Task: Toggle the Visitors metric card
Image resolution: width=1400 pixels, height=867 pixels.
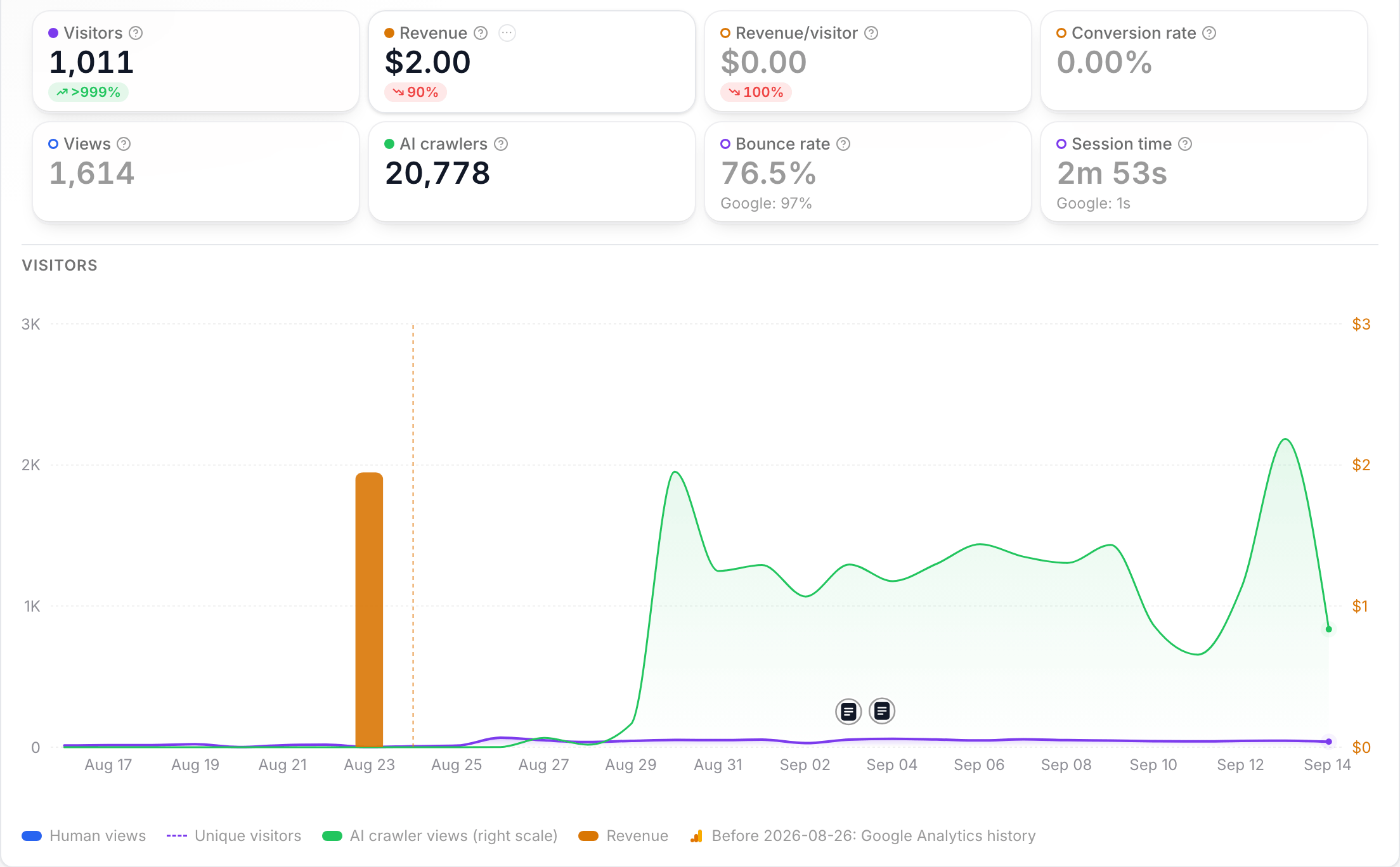Action: click(x=196, y=61)
